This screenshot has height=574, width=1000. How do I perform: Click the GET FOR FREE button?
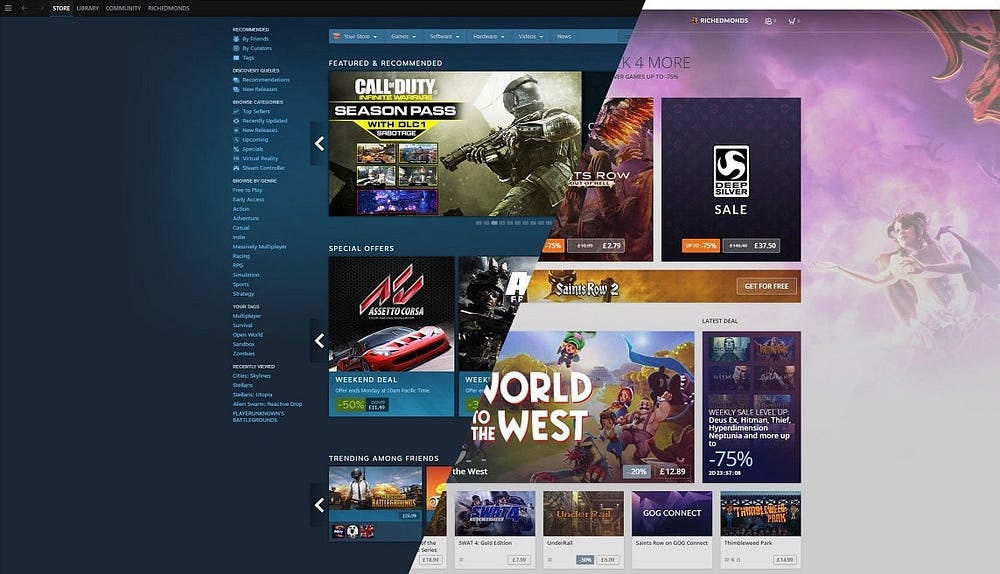pyautogui.click(x=766, y=286)
